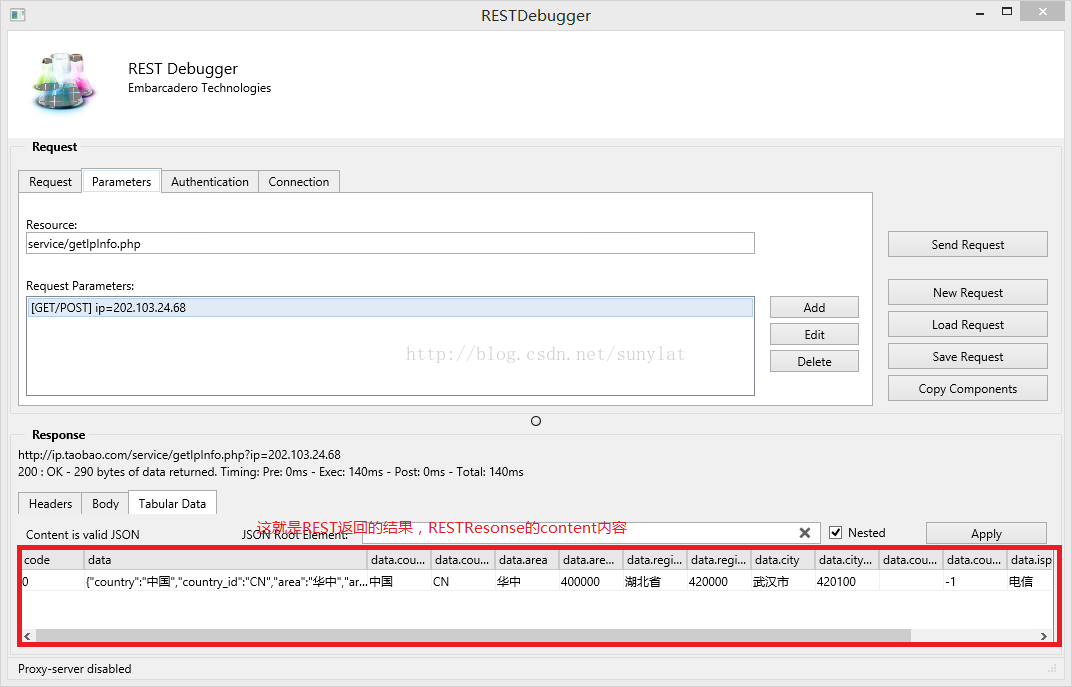Open the Tabular Data tab
The width and height of the screenshot is (1072, 687).
(x=172, y=503)
